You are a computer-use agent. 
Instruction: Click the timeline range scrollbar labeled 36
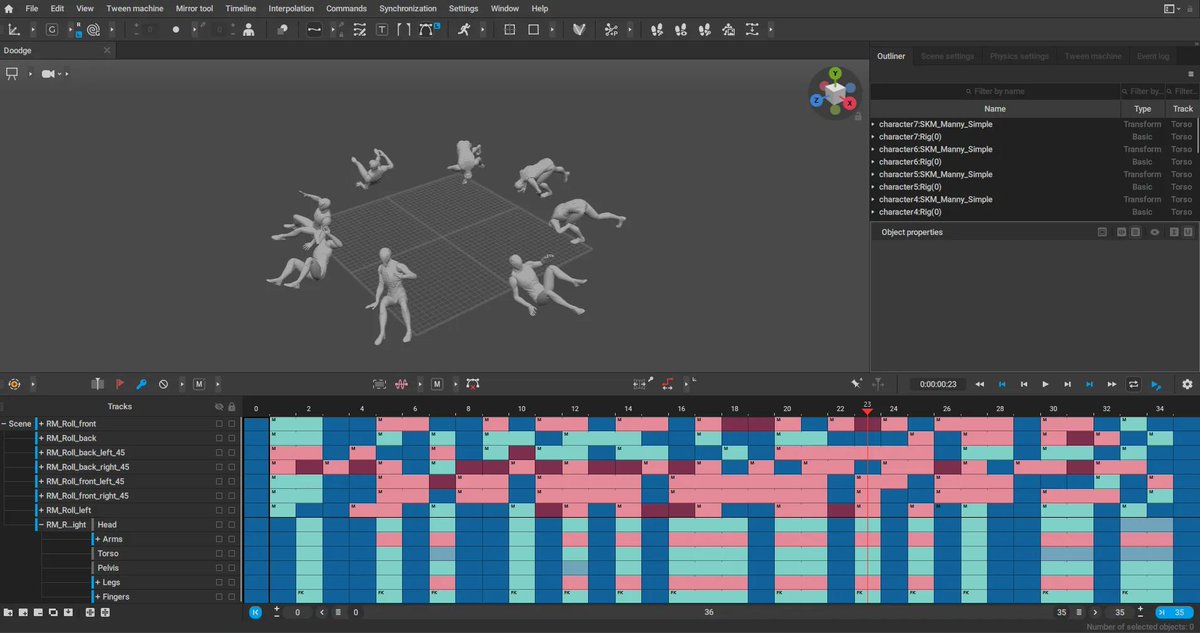pyautogui.click(x=708, y=612)
